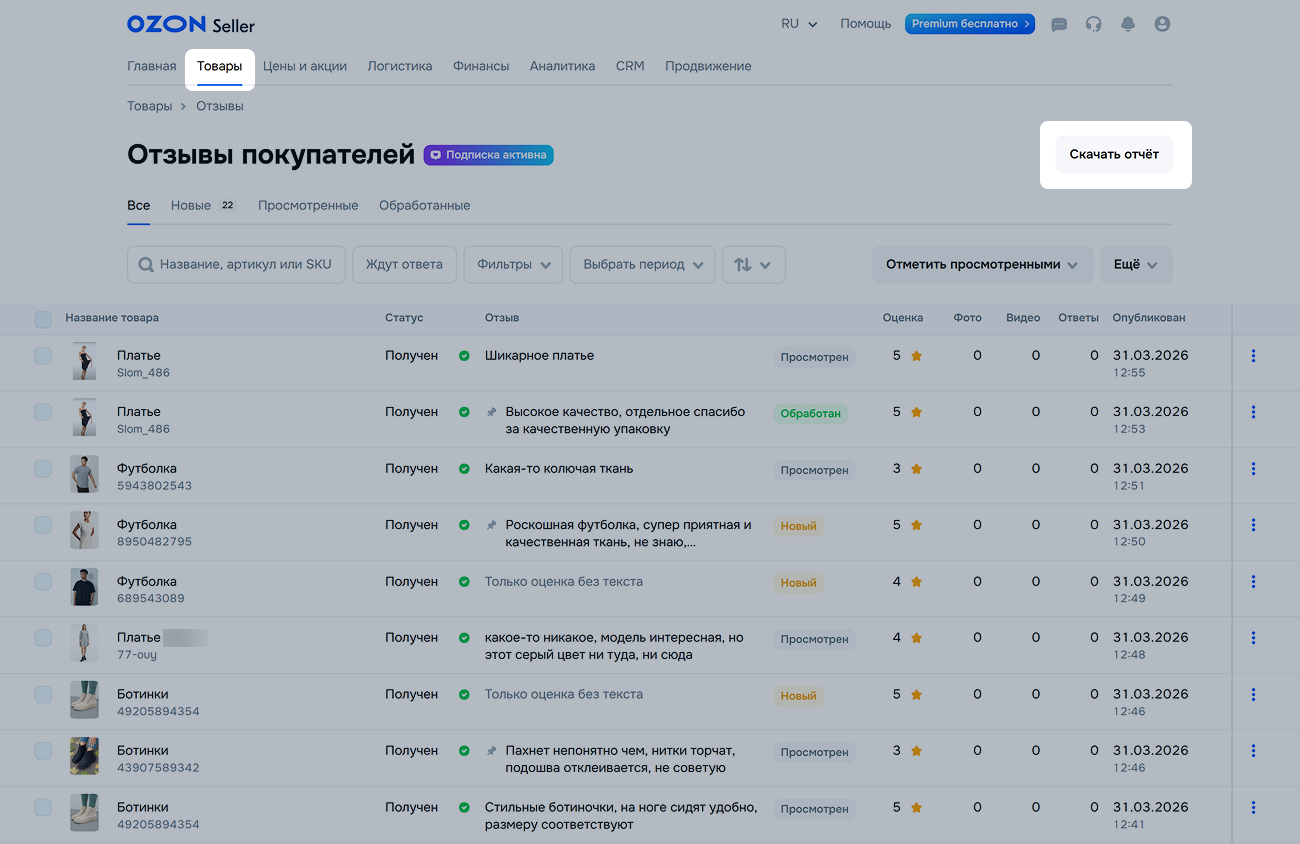The width and height of the screenshot is (1300, 844).
Task: Open Ботинки 43907589342 product thumbnail
Action: coord(84,757)
